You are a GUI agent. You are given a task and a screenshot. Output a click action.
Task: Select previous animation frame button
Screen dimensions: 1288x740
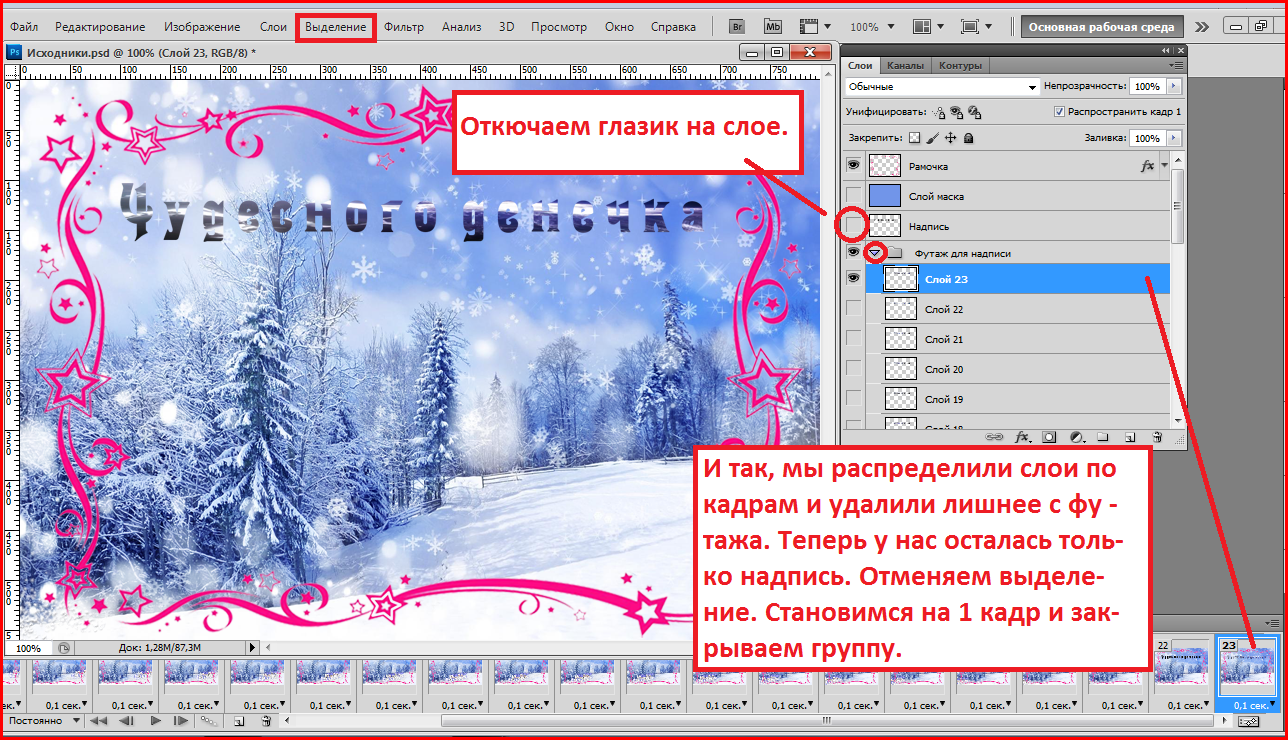[x=126, y=720]
